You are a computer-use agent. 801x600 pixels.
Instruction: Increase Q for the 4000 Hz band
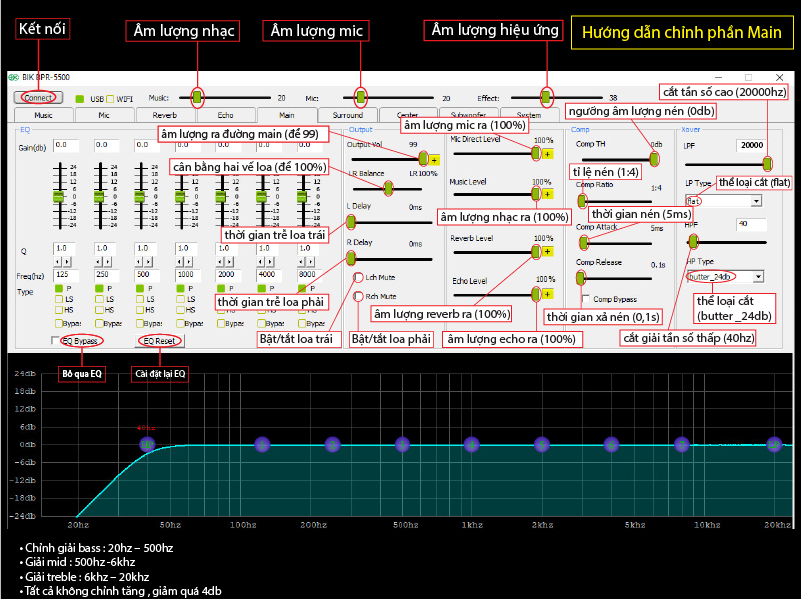tap(271, 262)
